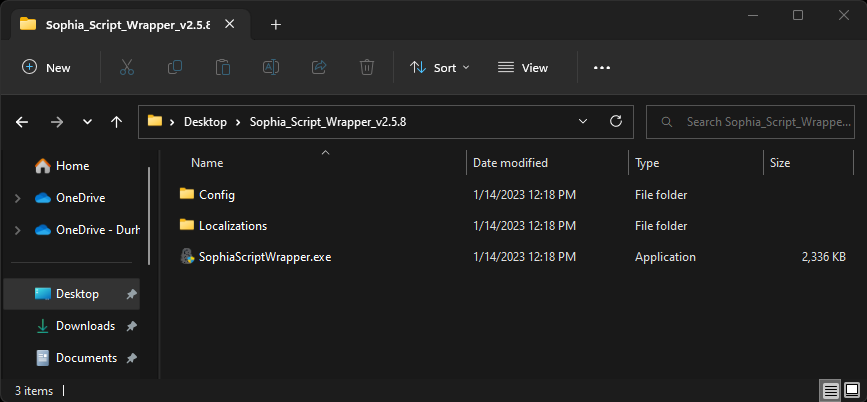Click the navigation pane scrollbar
This screenshot has height=402, width=867.
[x=148, y=216]
